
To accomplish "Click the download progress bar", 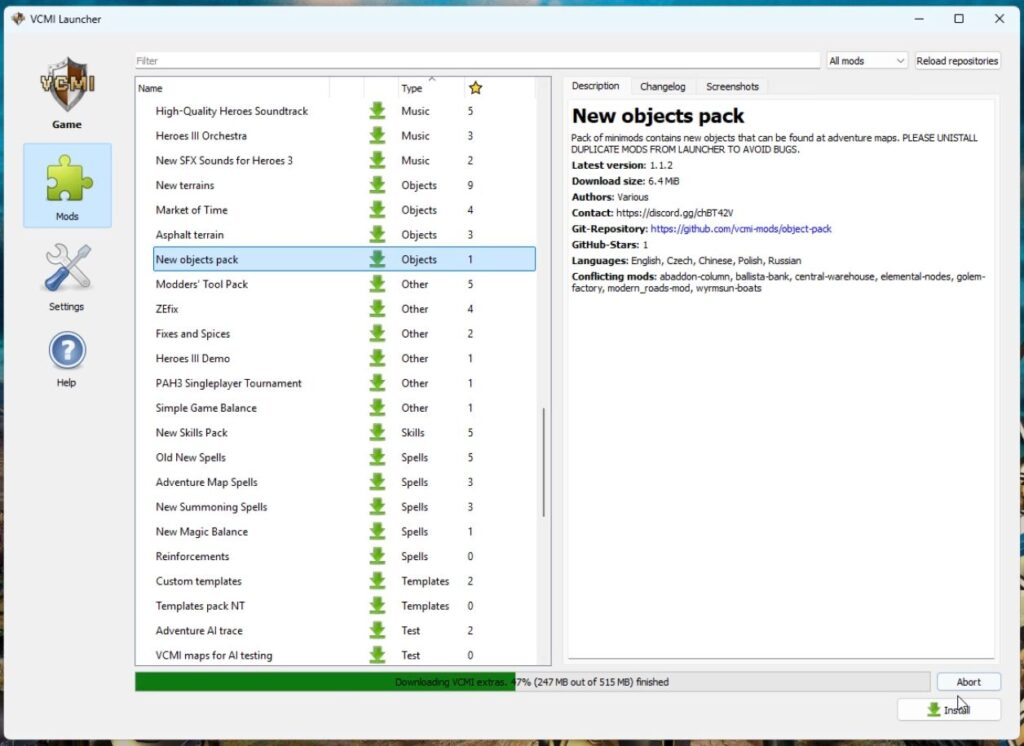I will coord(532,682).
